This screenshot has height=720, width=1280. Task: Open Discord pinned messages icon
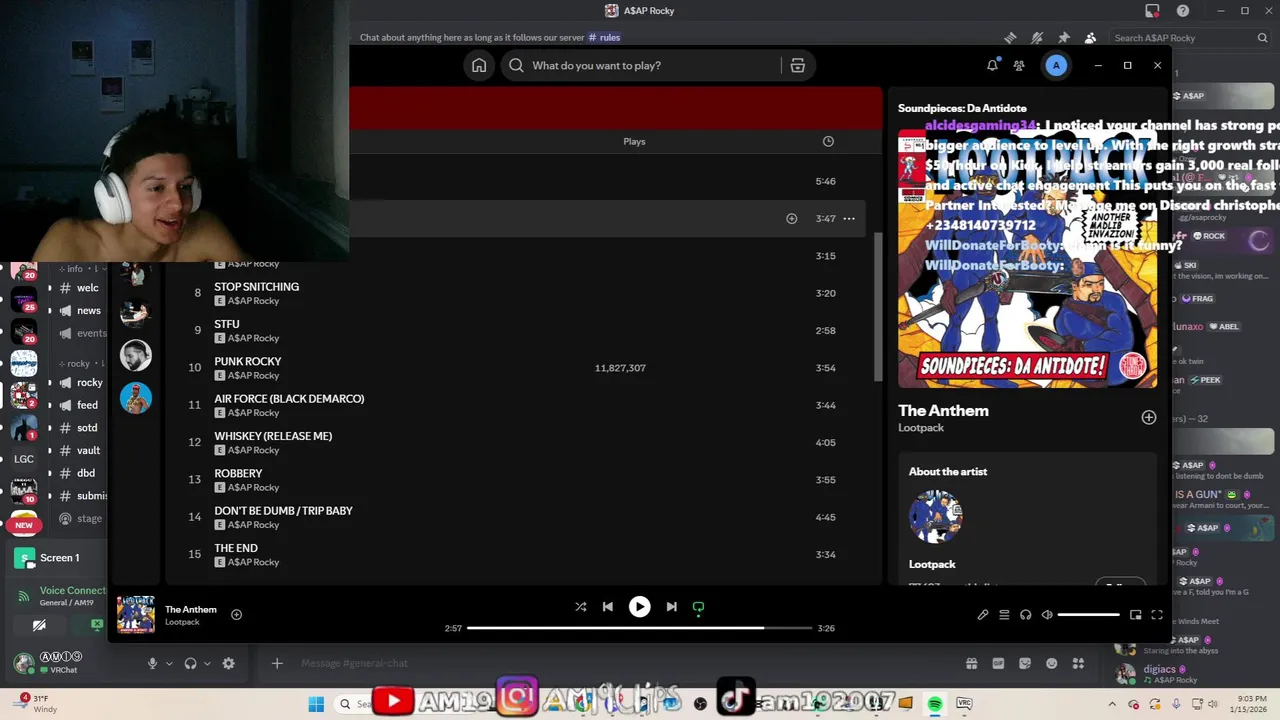tap(1064, 38)
